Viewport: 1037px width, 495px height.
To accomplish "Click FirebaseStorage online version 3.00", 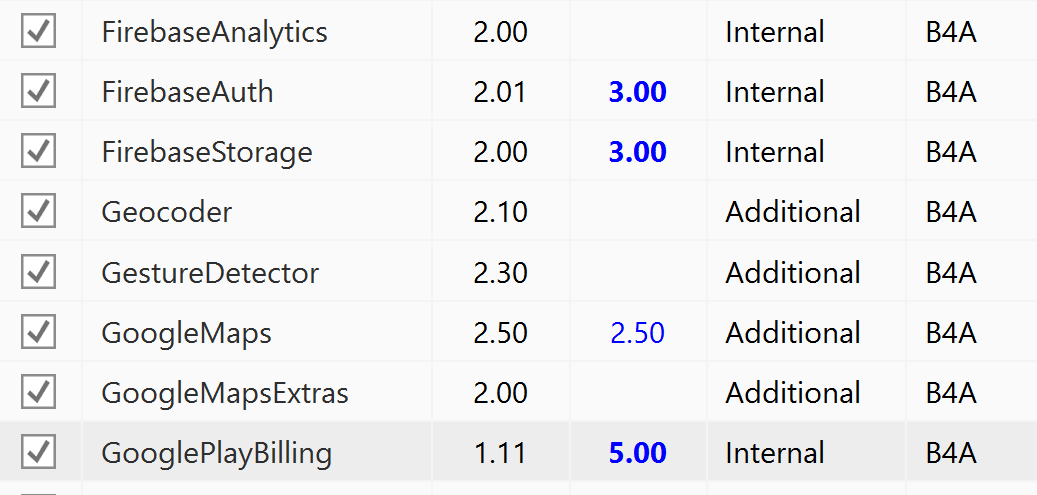I will (x=637, y=152).
